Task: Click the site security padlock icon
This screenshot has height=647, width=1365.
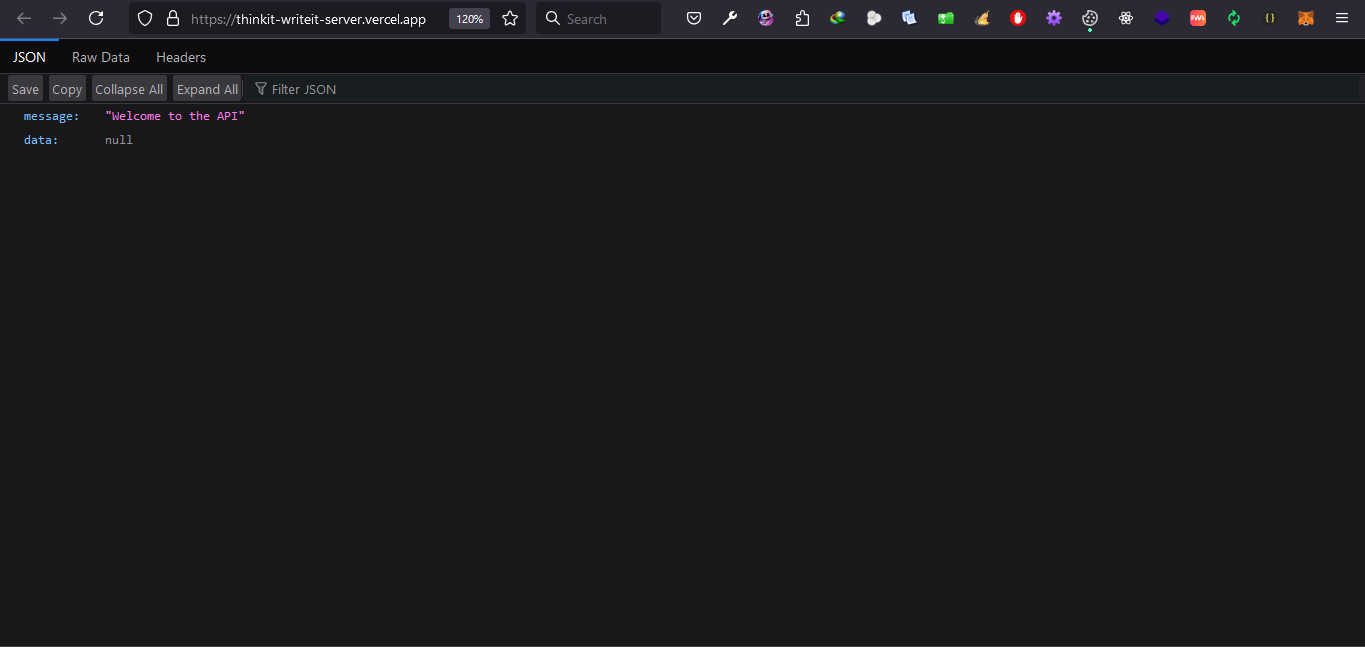Action: [173, 18]
